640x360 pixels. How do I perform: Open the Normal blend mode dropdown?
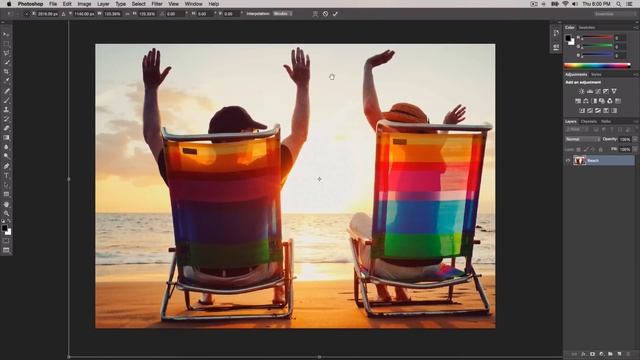(x=582, y=139)
